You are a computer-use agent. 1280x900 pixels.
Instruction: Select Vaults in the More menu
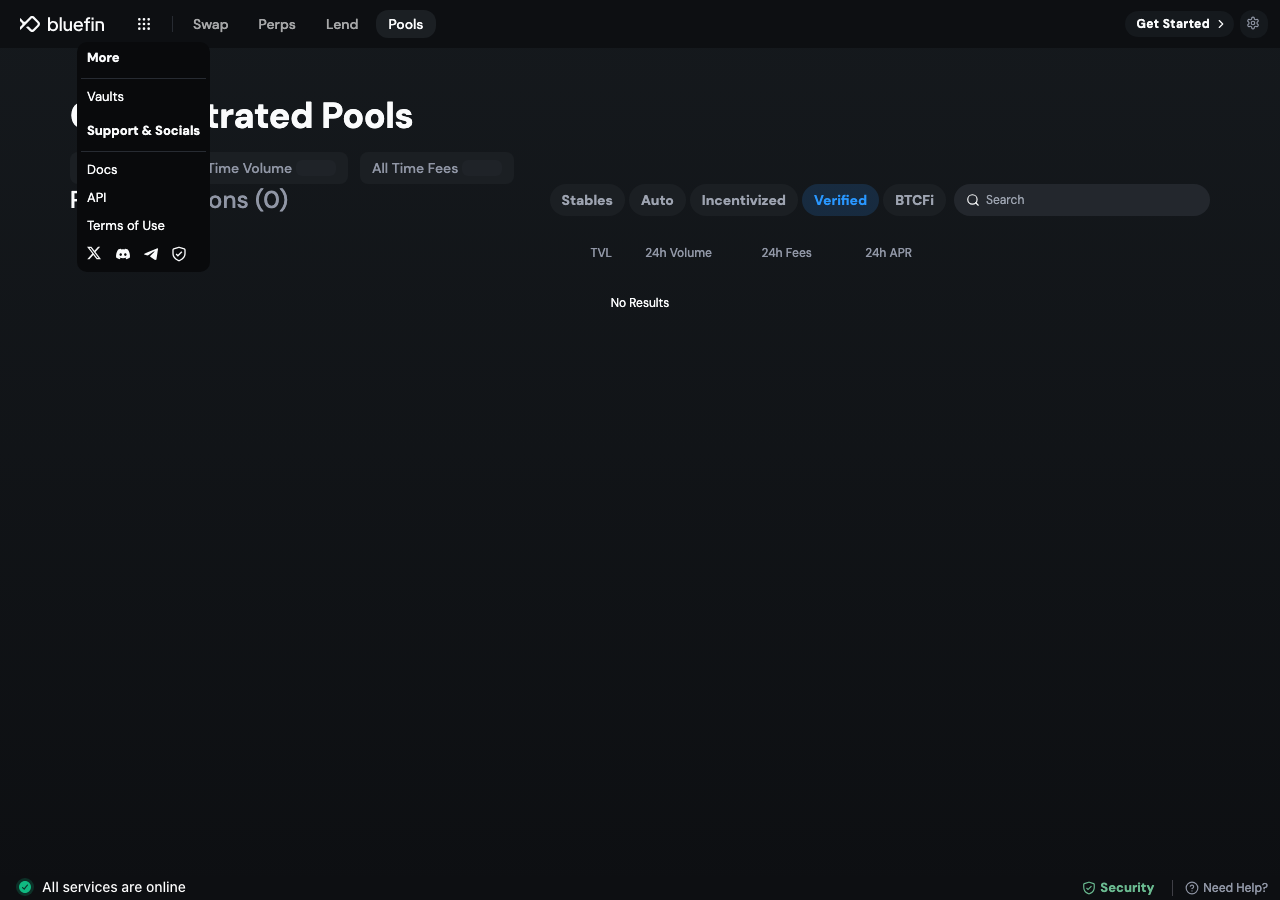[105, 97]
